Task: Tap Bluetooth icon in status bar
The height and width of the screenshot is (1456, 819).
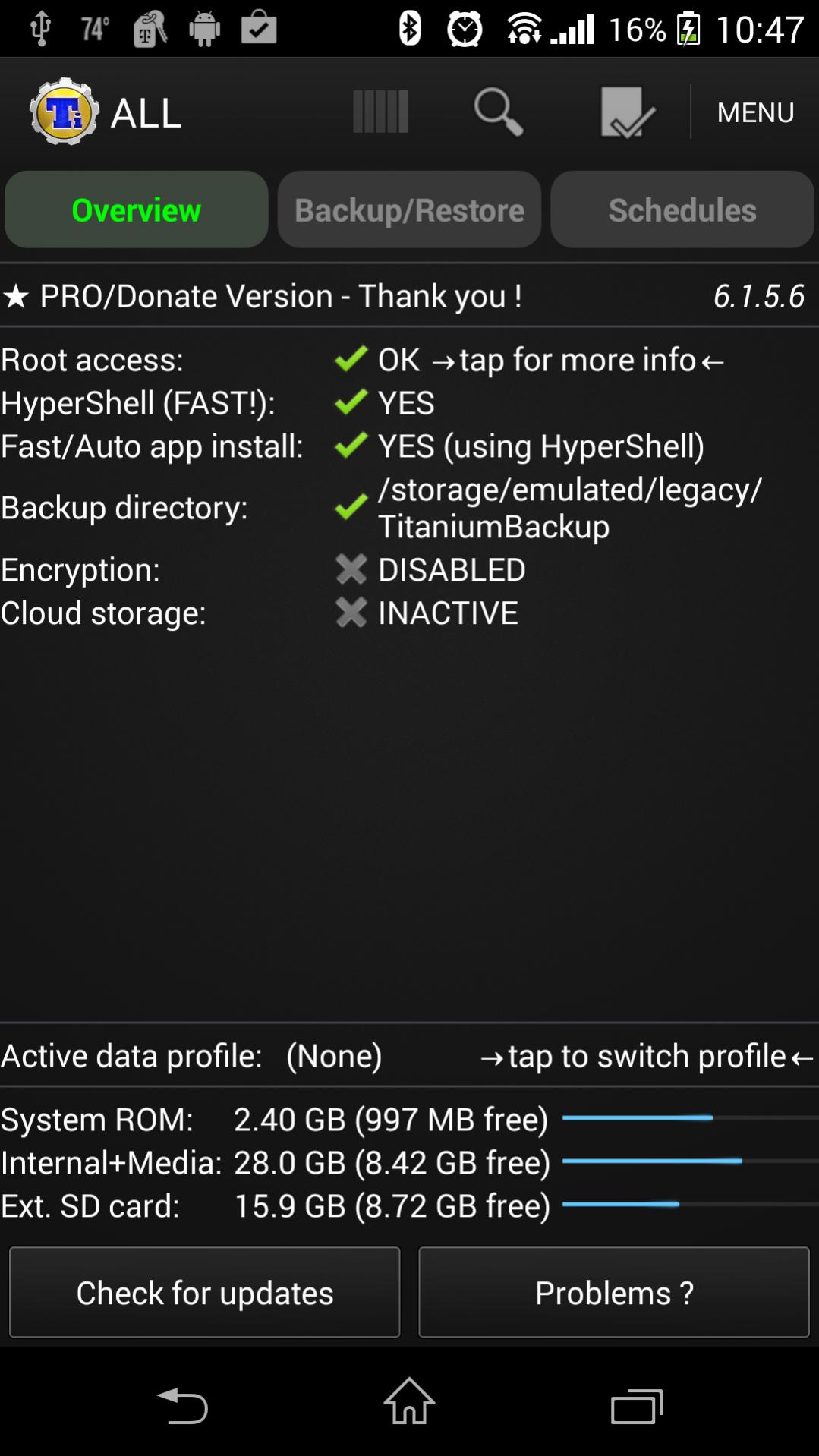Action: (410, 29)
